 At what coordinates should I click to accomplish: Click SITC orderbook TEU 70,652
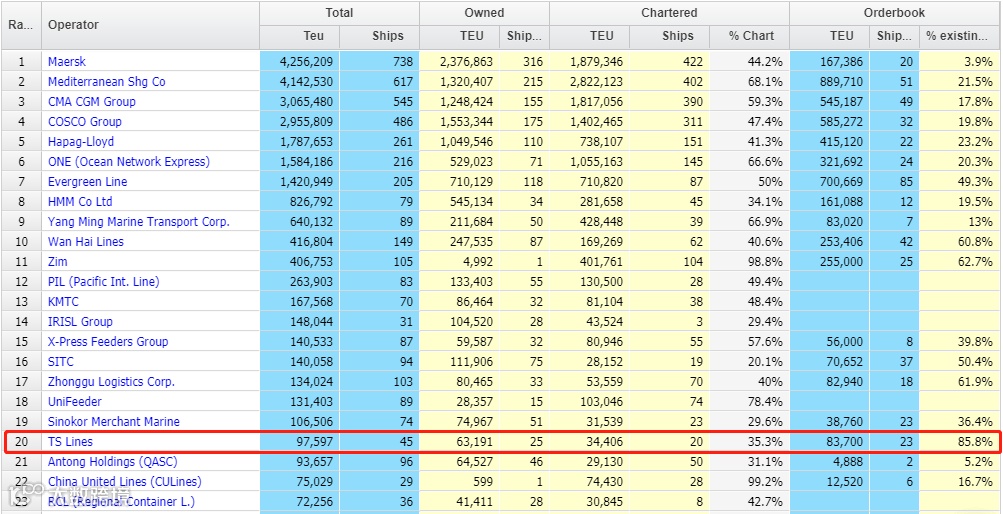(830, 361)
